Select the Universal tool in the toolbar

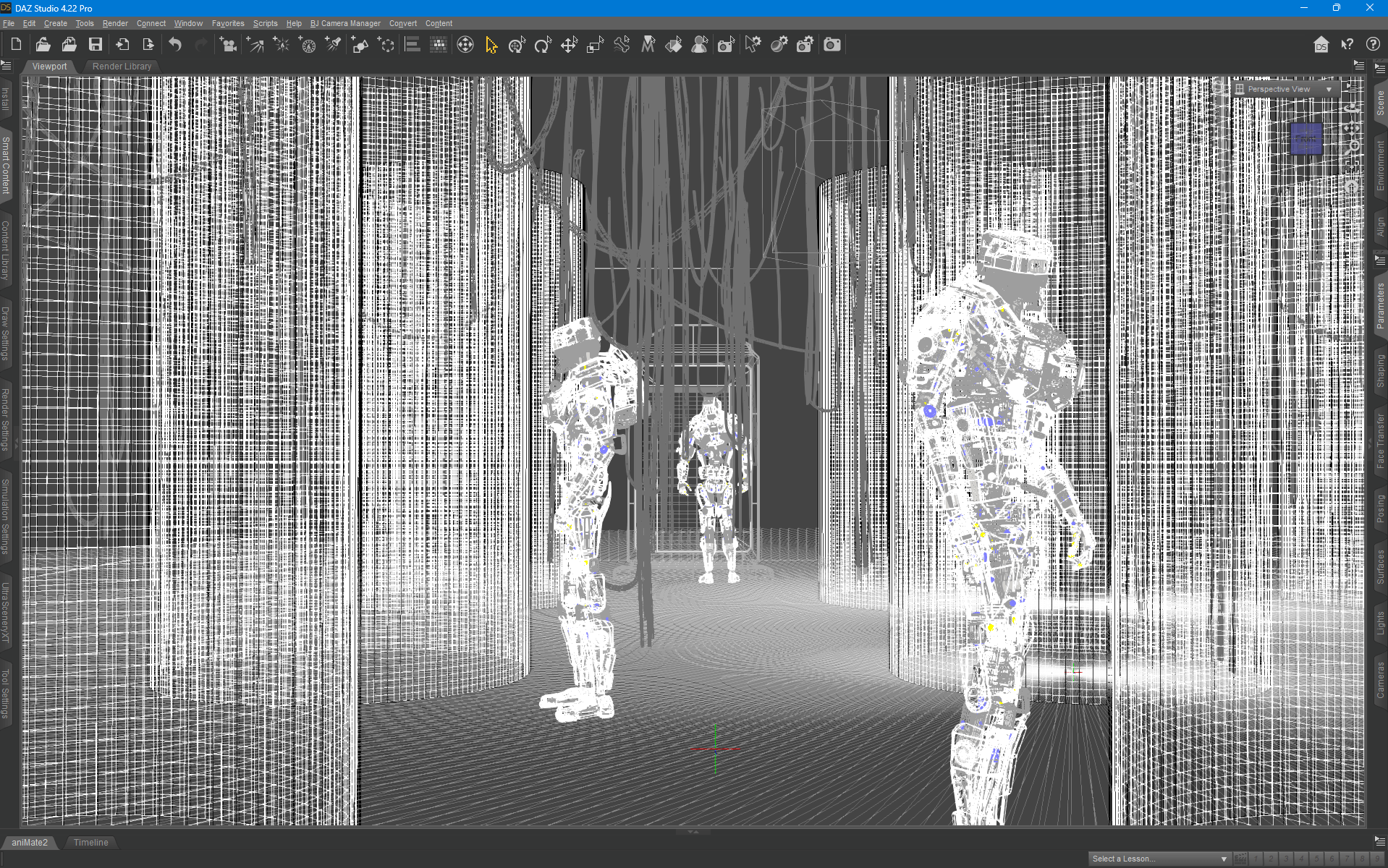(x=517, y=45)
